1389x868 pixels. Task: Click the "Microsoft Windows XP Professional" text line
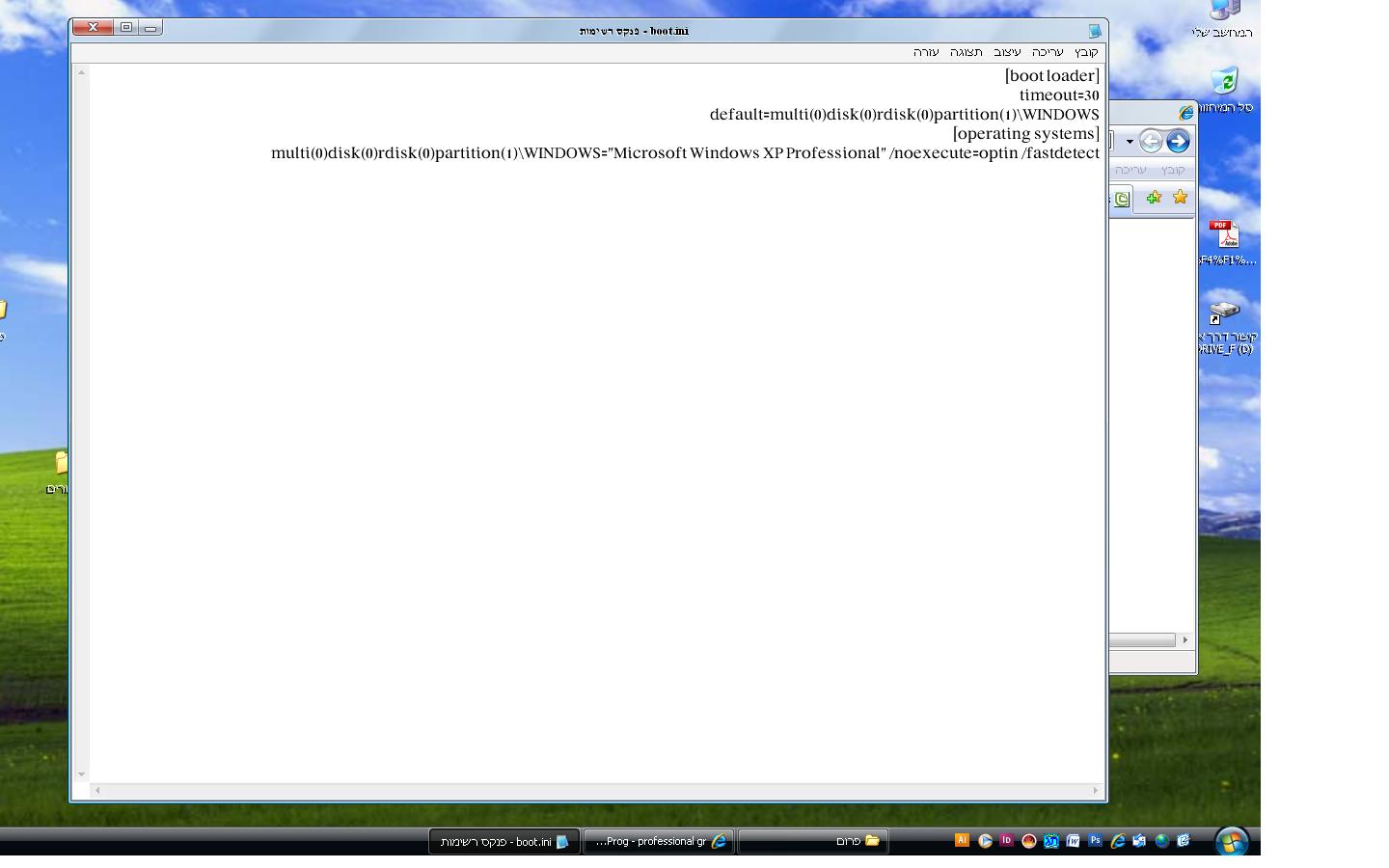pyautogui.click(x=685, y=153)
